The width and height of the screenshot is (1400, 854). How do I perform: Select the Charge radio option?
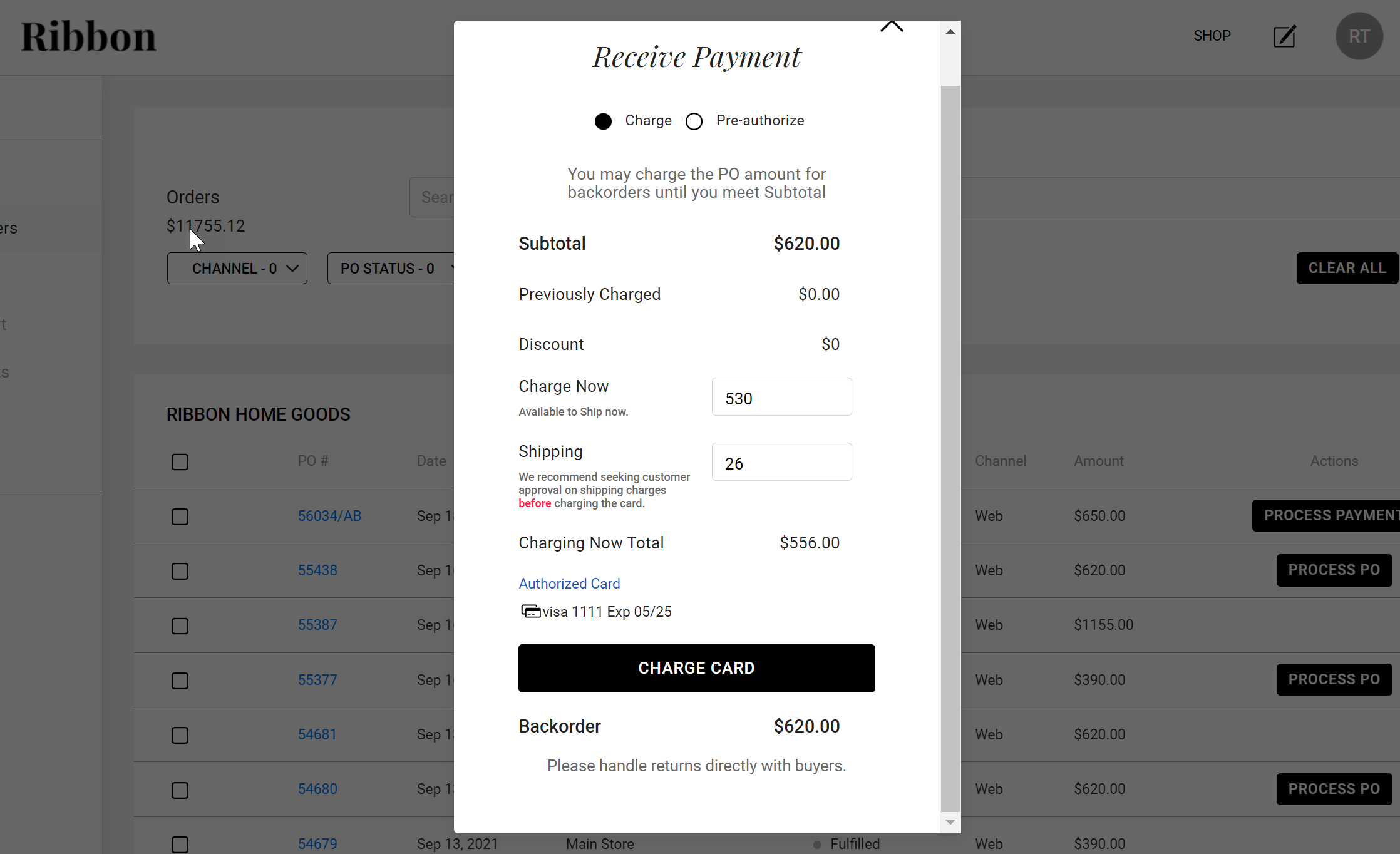(x=603, y=121)
